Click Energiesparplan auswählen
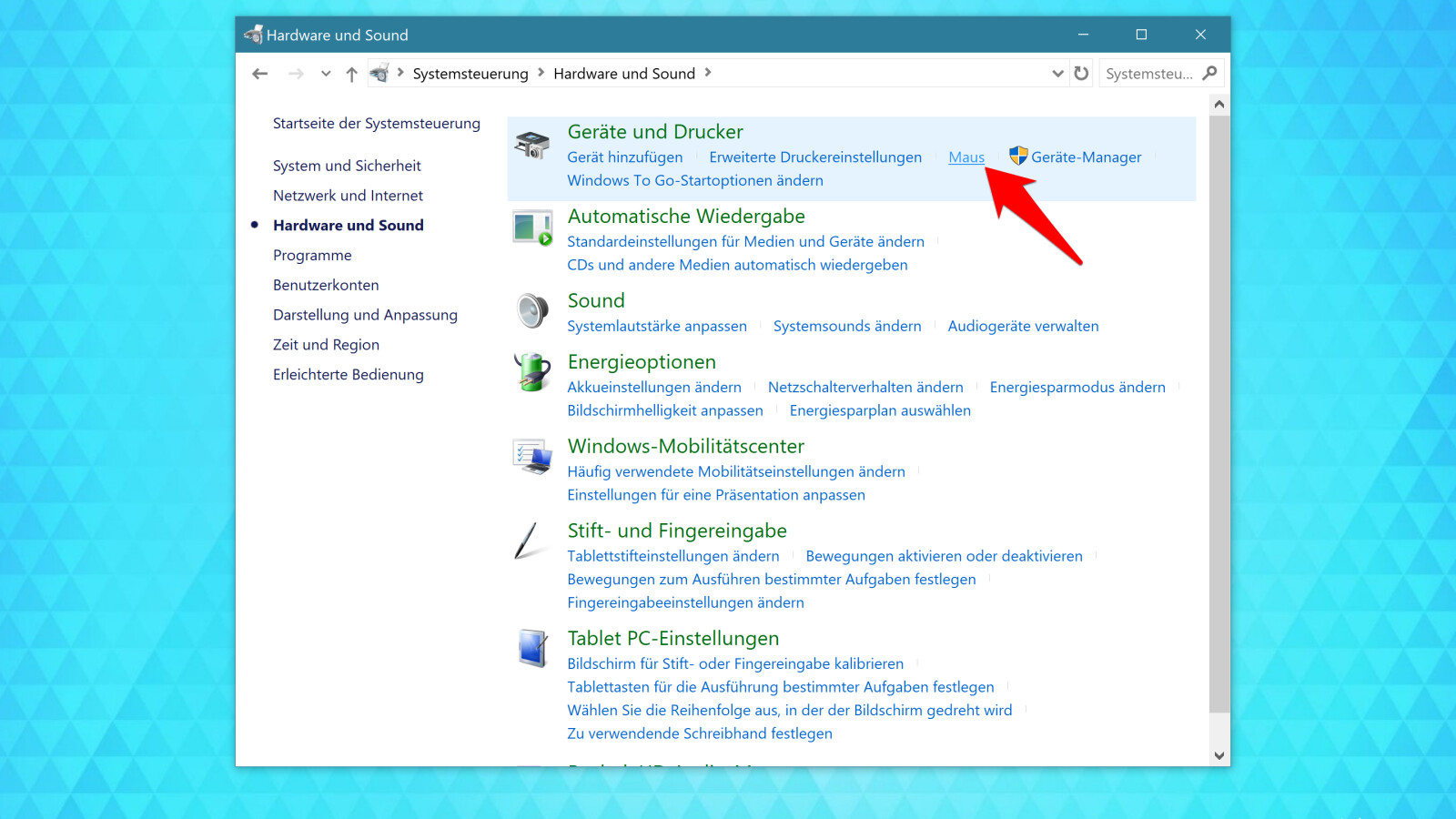Image resolution: width=1456 pixels, height=819 pixels. 880,411
